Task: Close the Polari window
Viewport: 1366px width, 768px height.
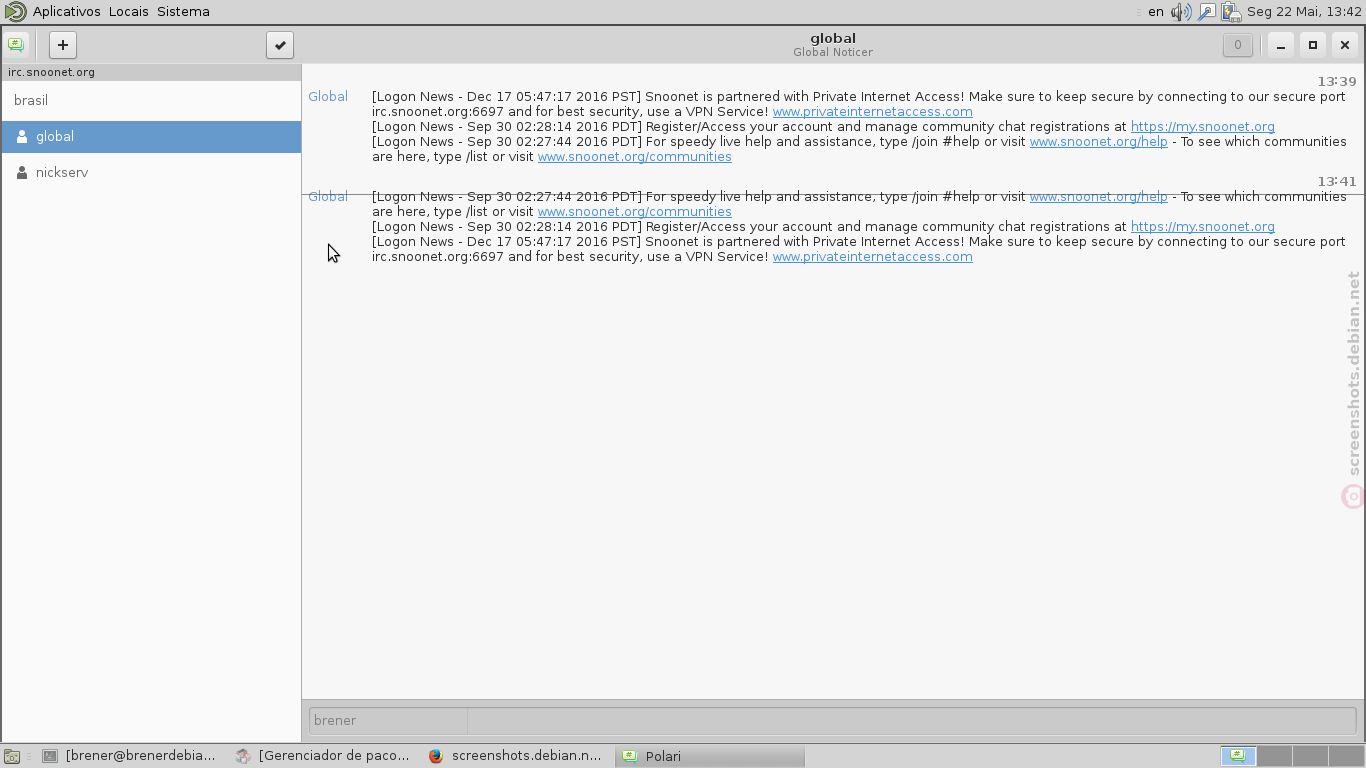Action: [x=1345, y=45]
